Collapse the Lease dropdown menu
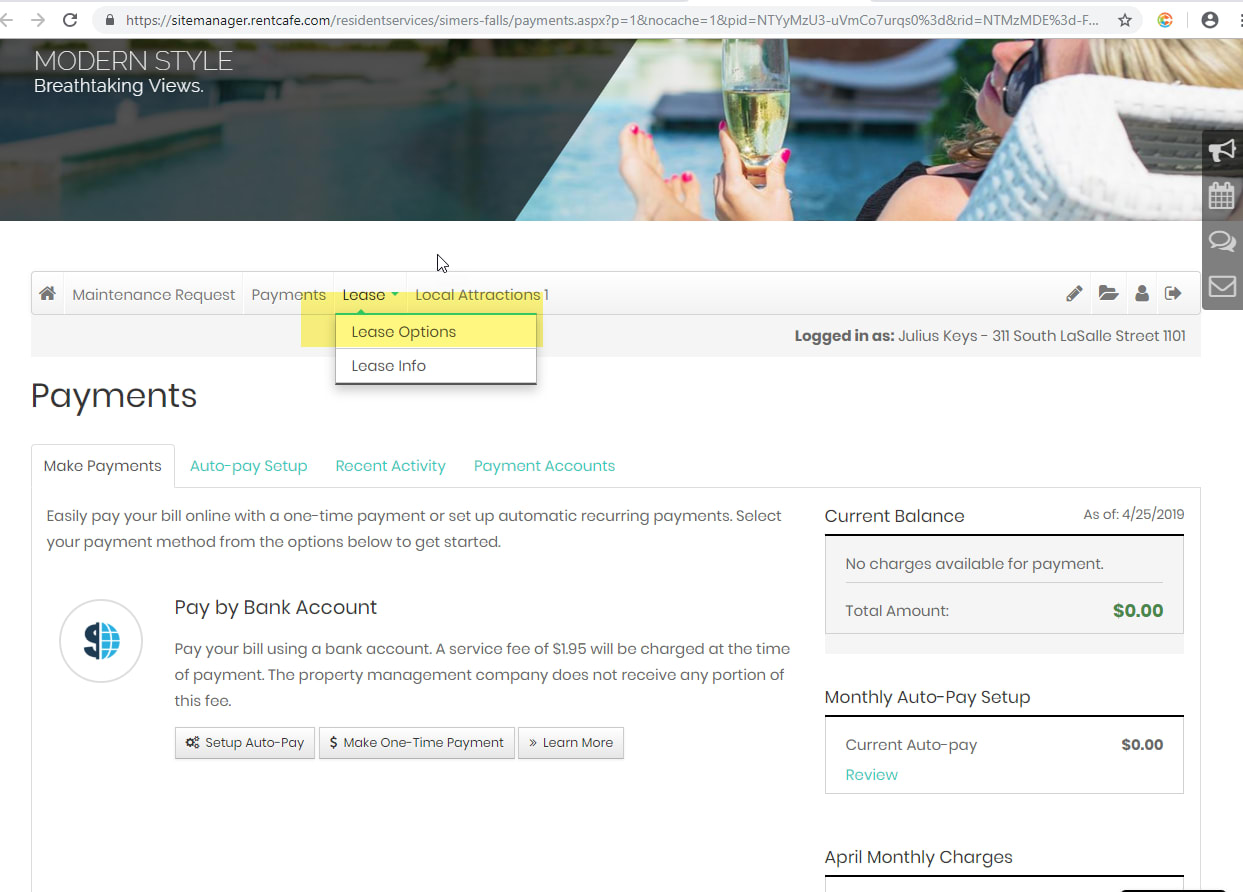Viewport: 1243px width, 892px height. (x=370, y=295)
